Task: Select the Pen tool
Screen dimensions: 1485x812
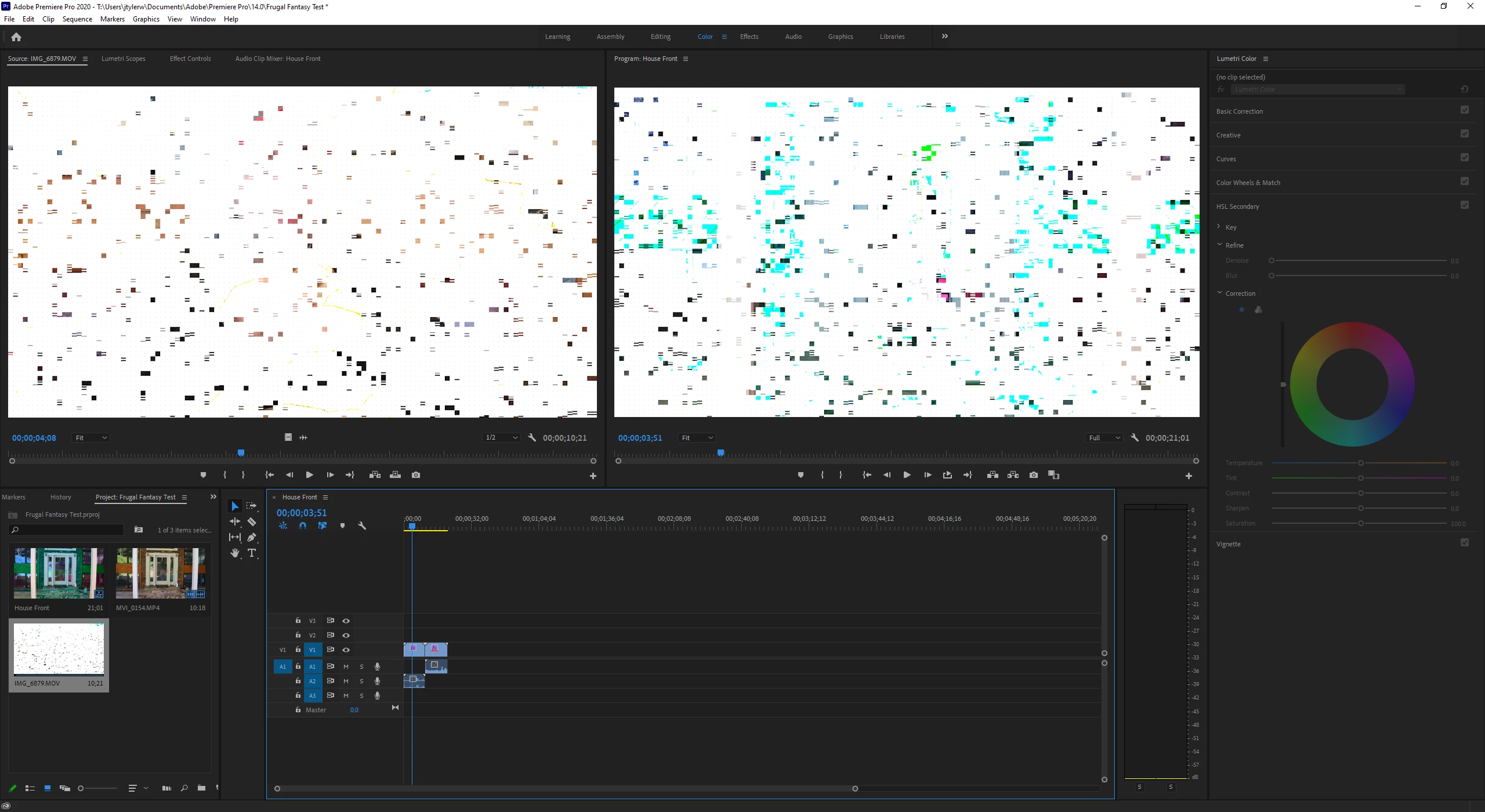Action: pos(252,538)
